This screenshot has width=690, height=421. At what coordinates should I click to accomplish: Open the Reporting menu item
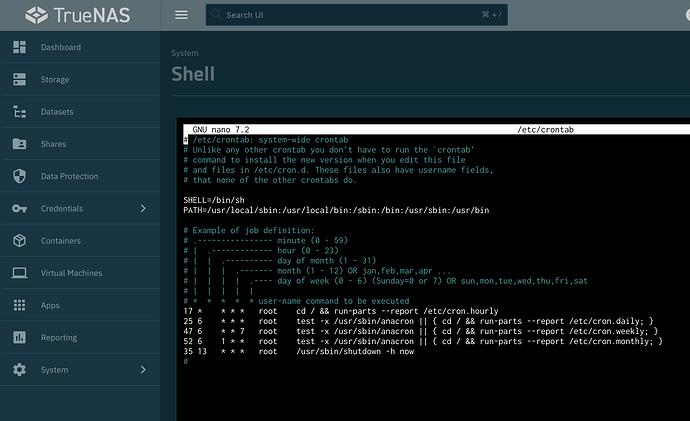[80, 337]
